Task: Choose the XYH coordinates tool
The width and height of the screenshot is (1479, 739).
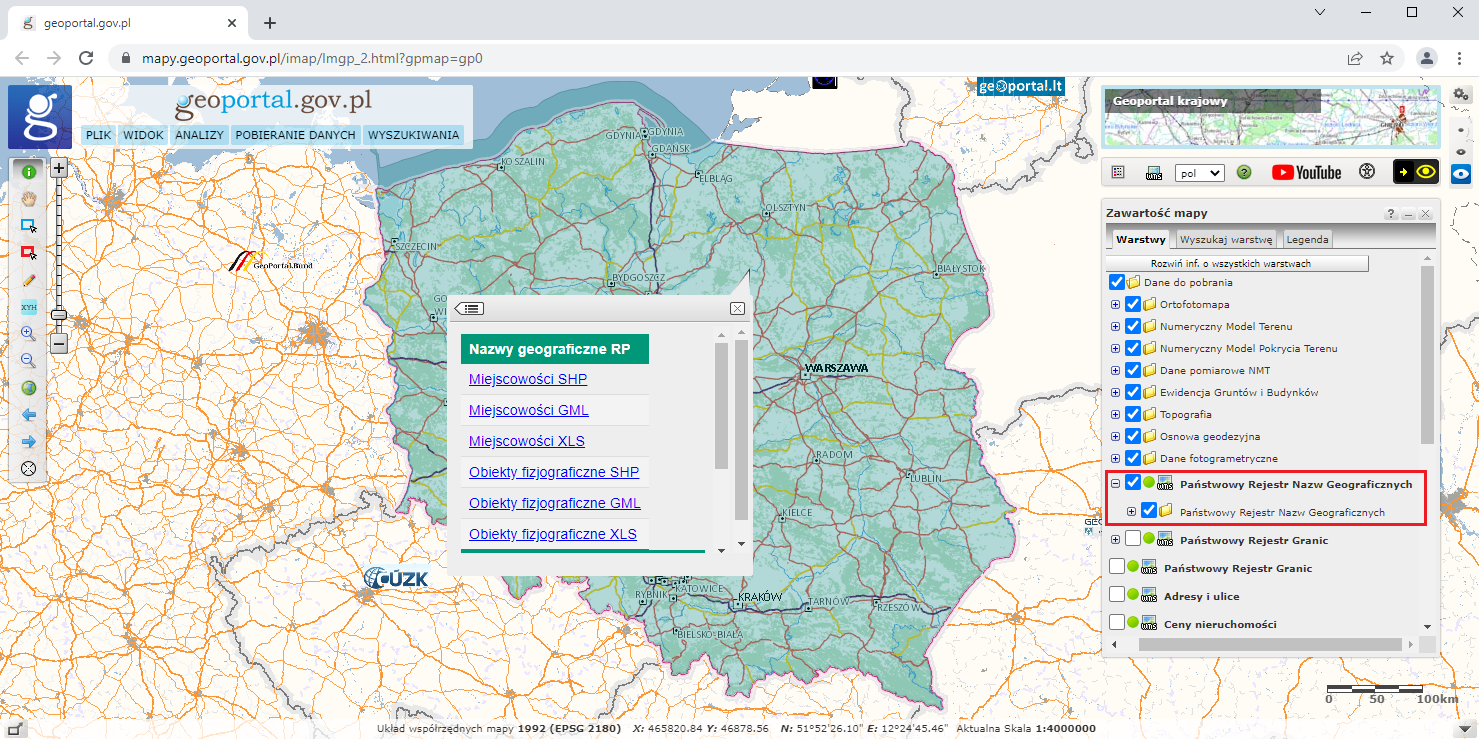Action: 29,308
